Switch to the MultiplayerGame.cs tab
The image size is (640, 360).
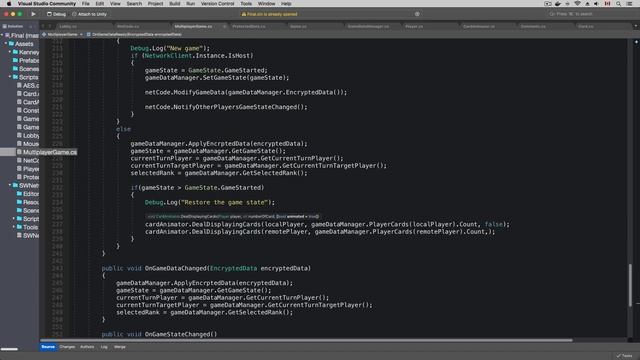[193, 26]
